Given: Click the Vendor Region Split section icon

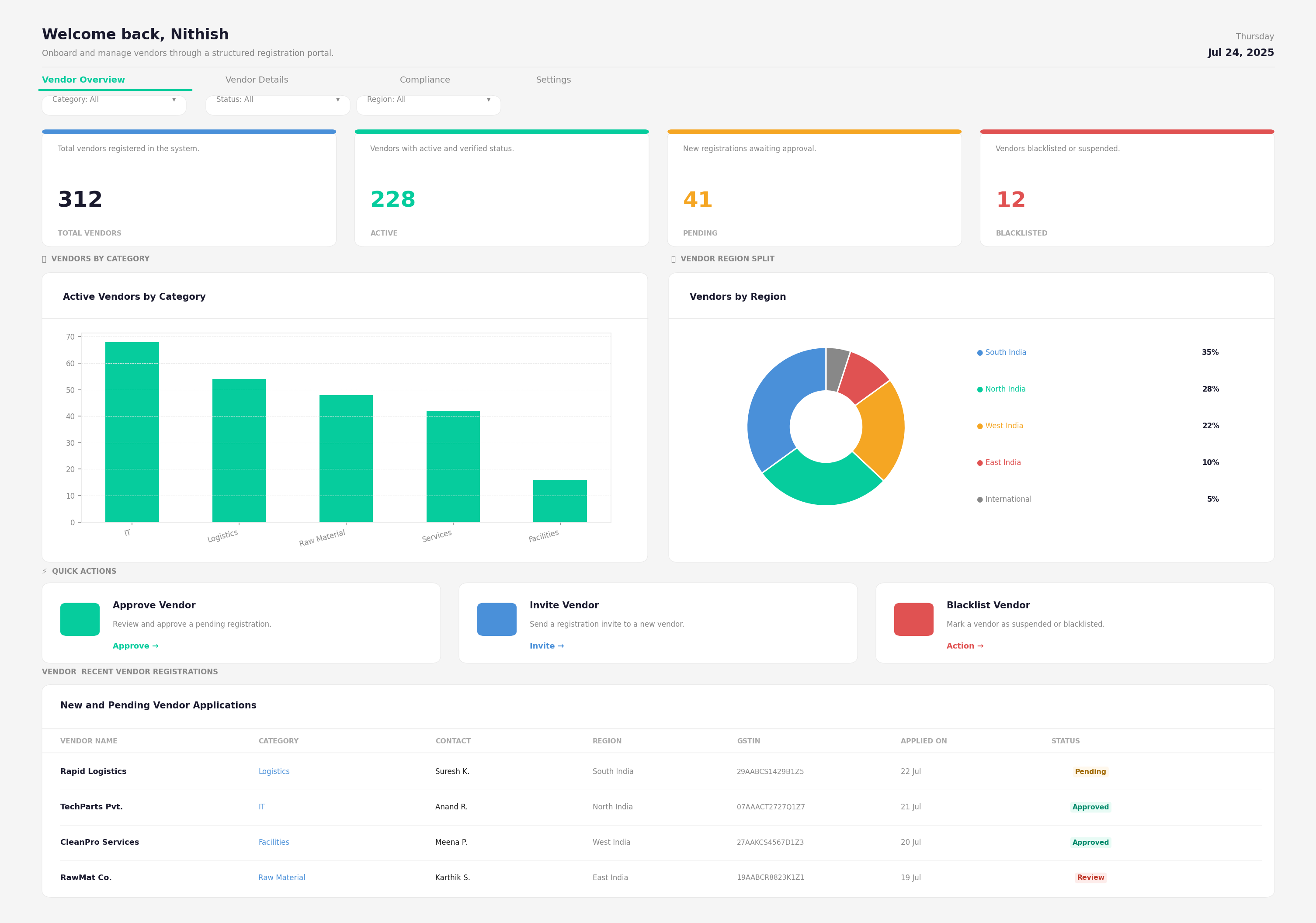Looking at the screenshot, I should (674, 259).
